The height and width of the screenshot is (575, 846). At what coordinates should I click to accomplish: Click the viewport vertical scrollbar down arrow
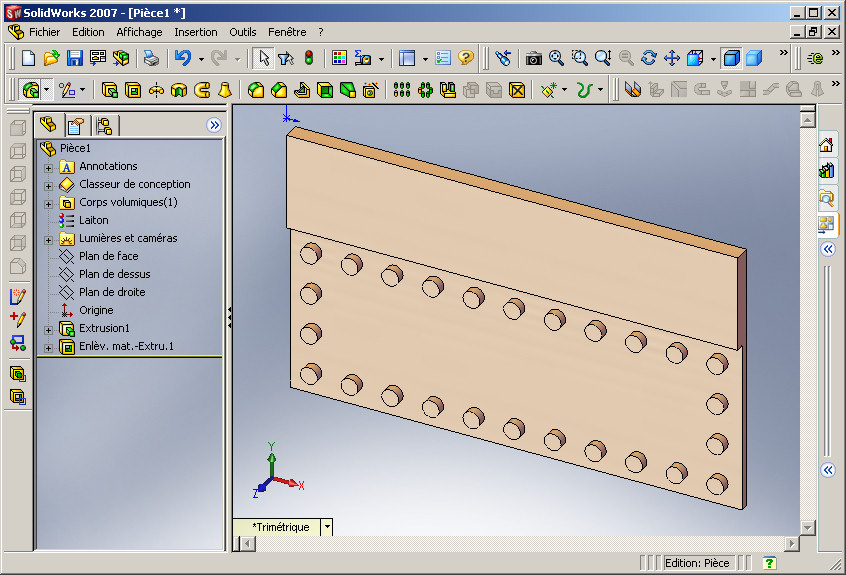point(808,528)
